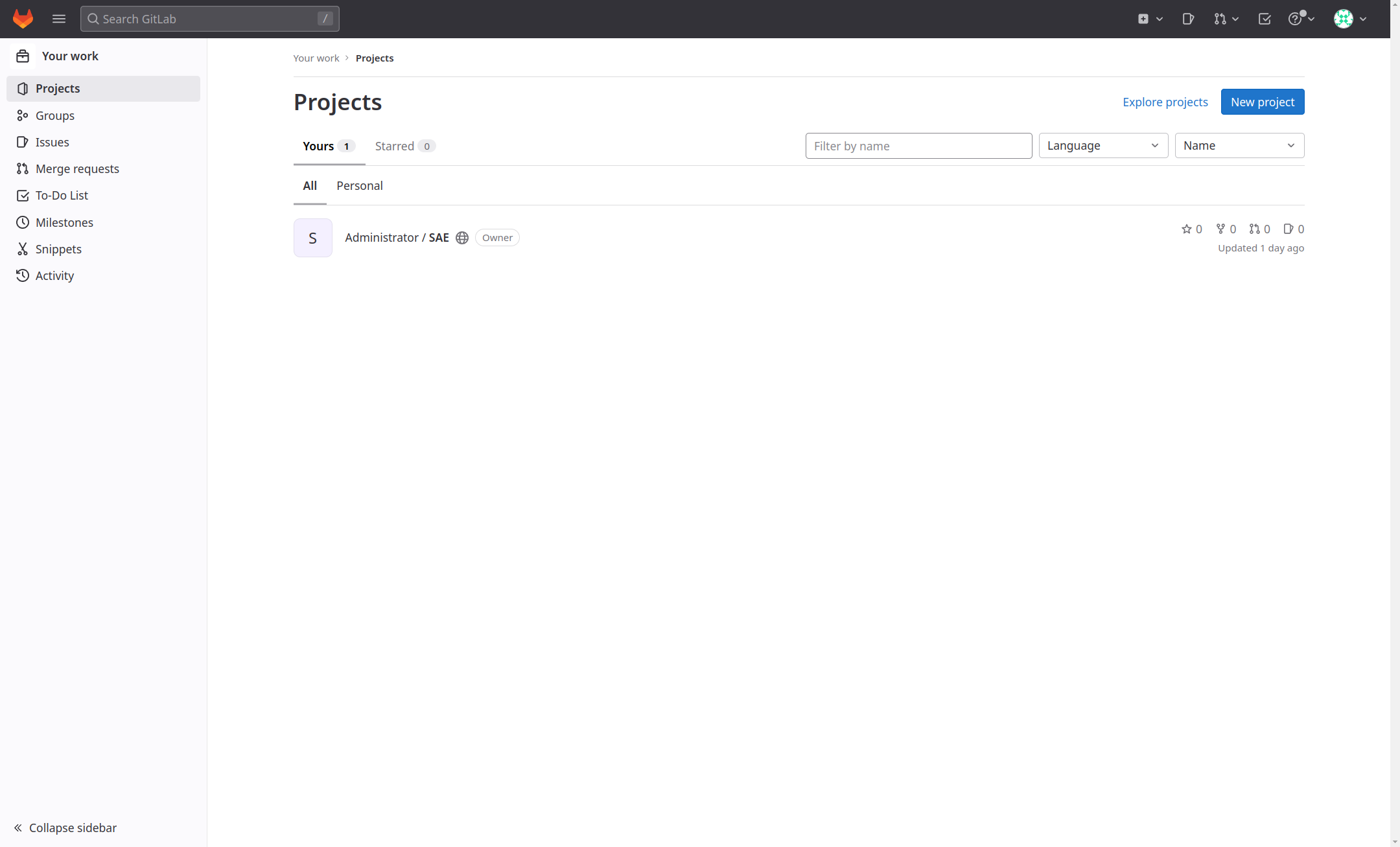
Task: Click the GitLab fox logo
Action: tap(23, 19)
